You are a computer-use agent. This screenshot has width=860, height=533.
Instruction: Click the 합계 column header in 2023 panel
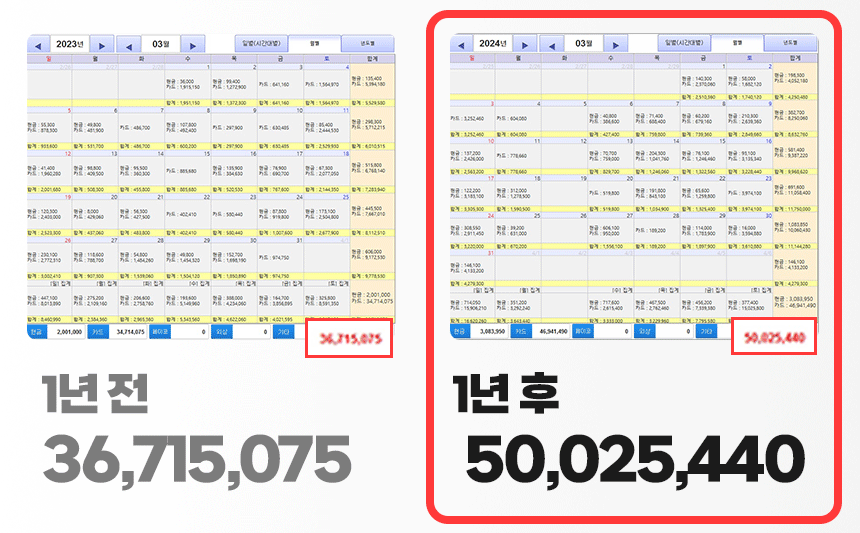pyautogui.click(x=372, y=59)
